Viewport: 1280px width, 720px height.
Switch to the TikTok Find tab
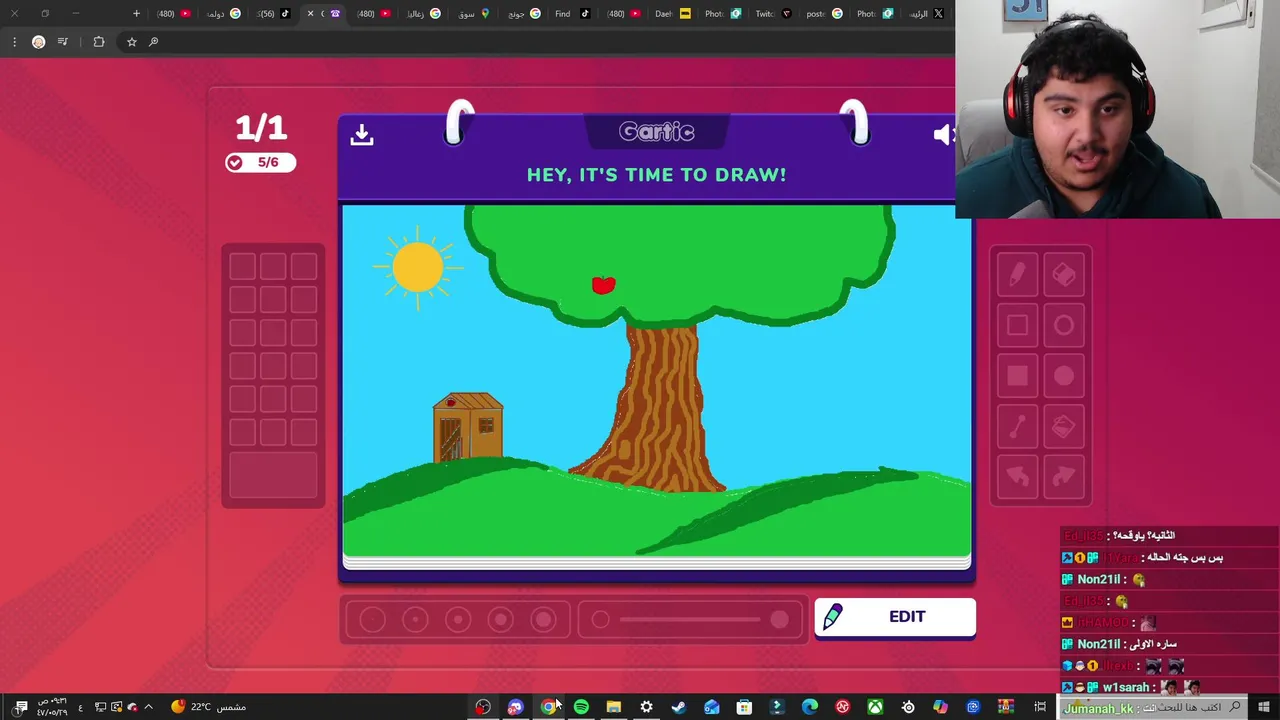click(573, 14)
